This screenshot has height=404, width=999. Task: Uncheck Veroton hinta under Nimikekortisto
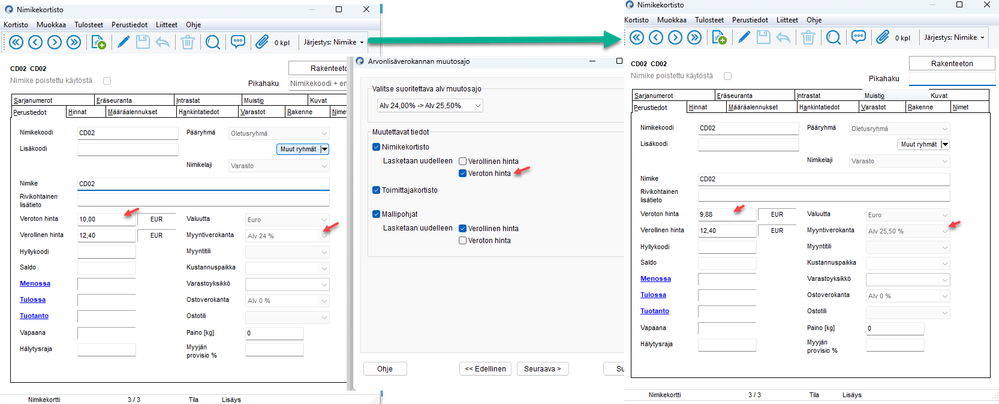(x=463, y=173)
